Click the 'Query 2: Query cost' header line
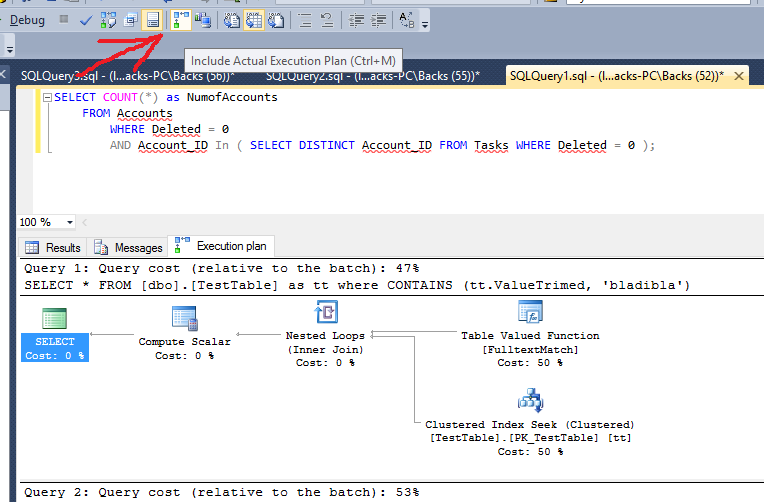The image size is (764, 502). (222, 492)
